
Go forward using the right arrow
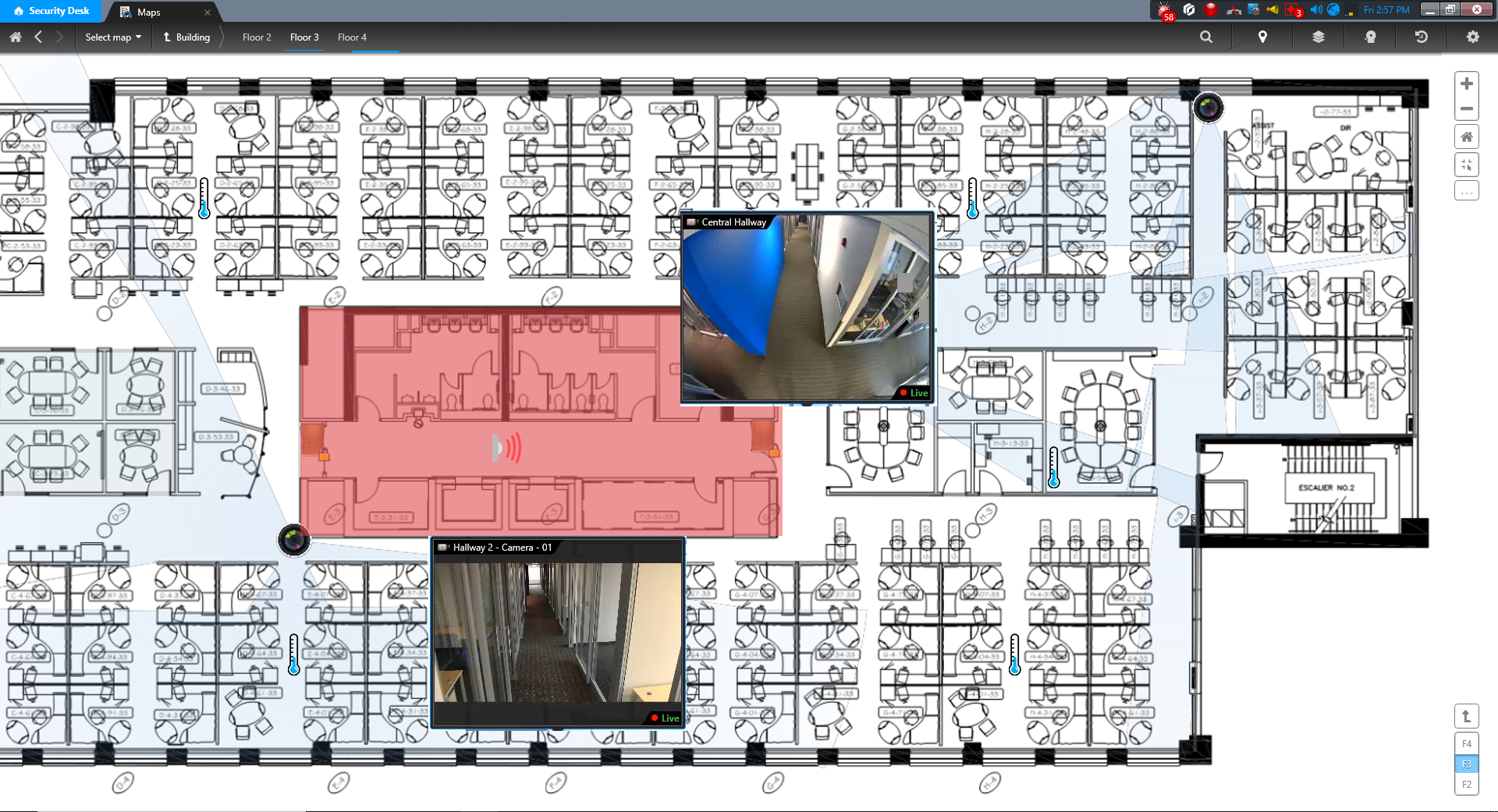tap(59, 37)
